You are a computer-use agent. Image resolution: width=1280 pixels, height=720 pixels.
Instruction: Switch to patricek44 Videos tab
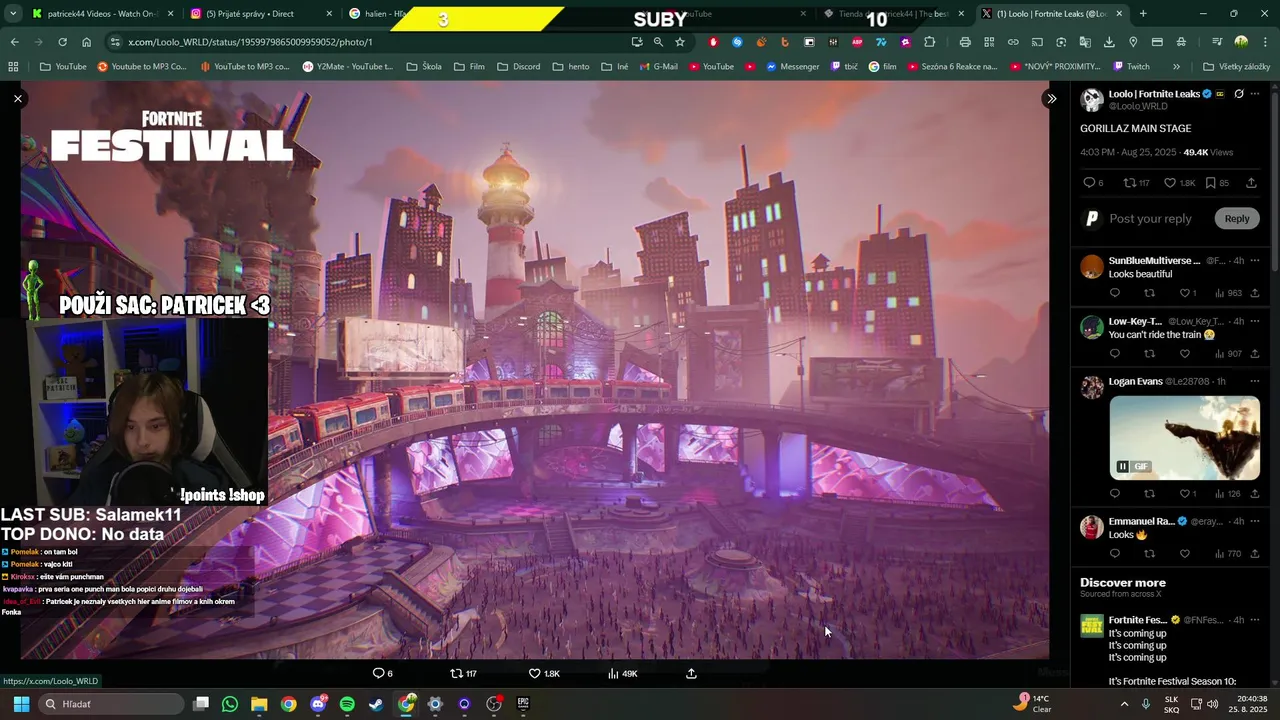[x=102, y=14]
